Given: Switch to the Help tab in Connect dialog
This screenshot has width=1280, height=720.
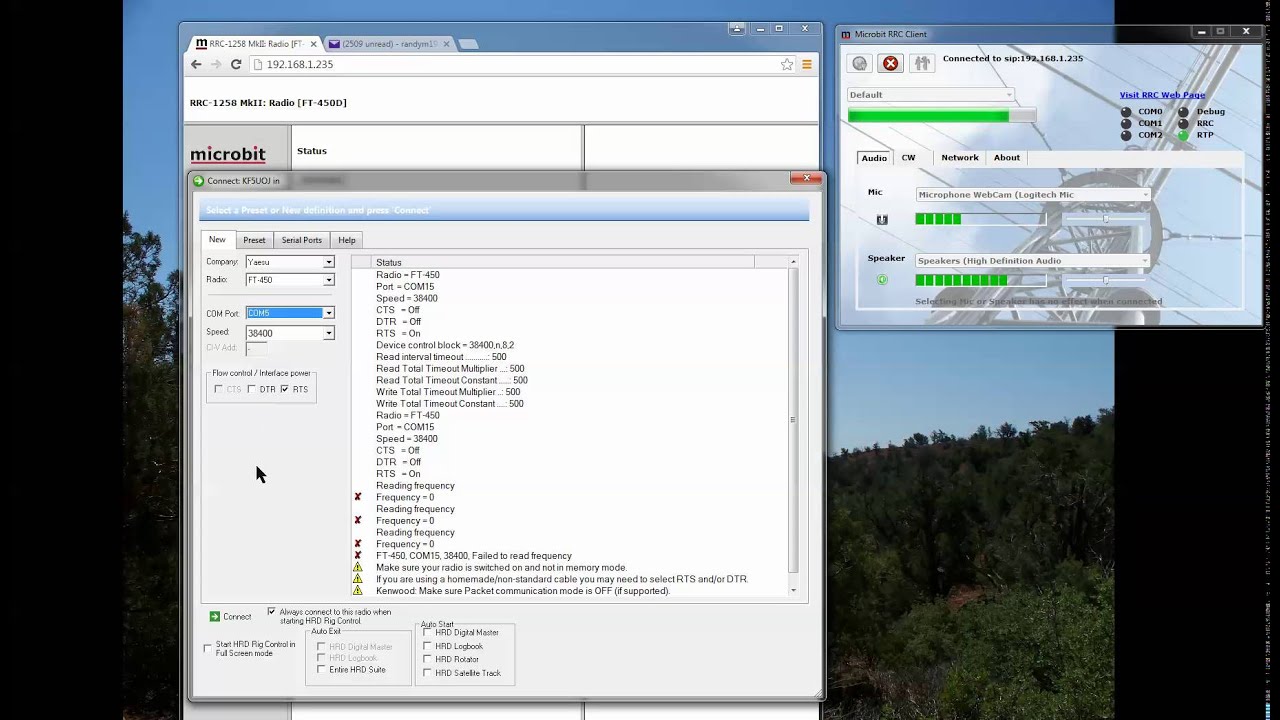Looking at the screenshot, I should (346, 240).
